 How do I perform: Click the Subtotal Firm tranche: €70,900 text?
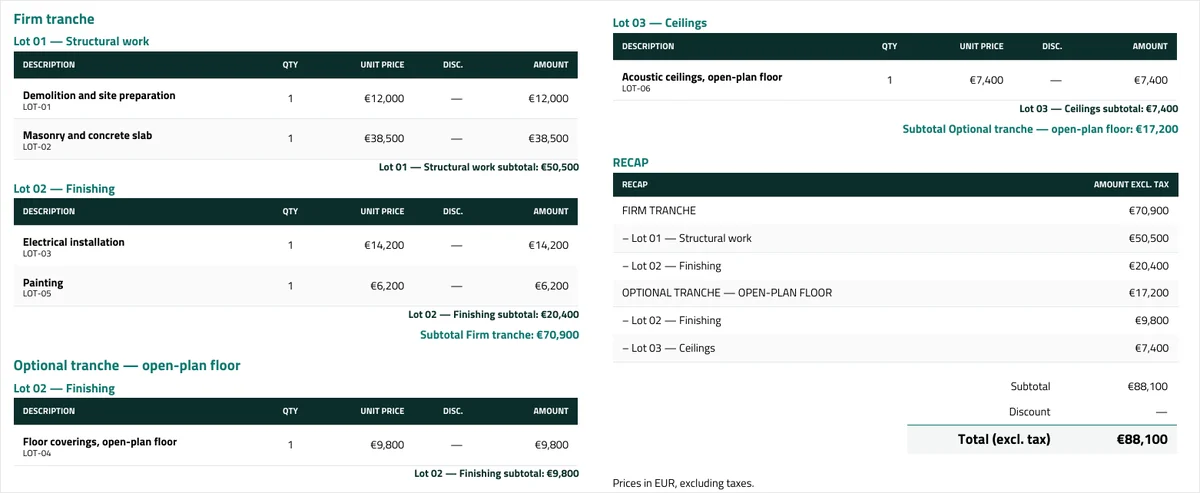coord(499,335)
